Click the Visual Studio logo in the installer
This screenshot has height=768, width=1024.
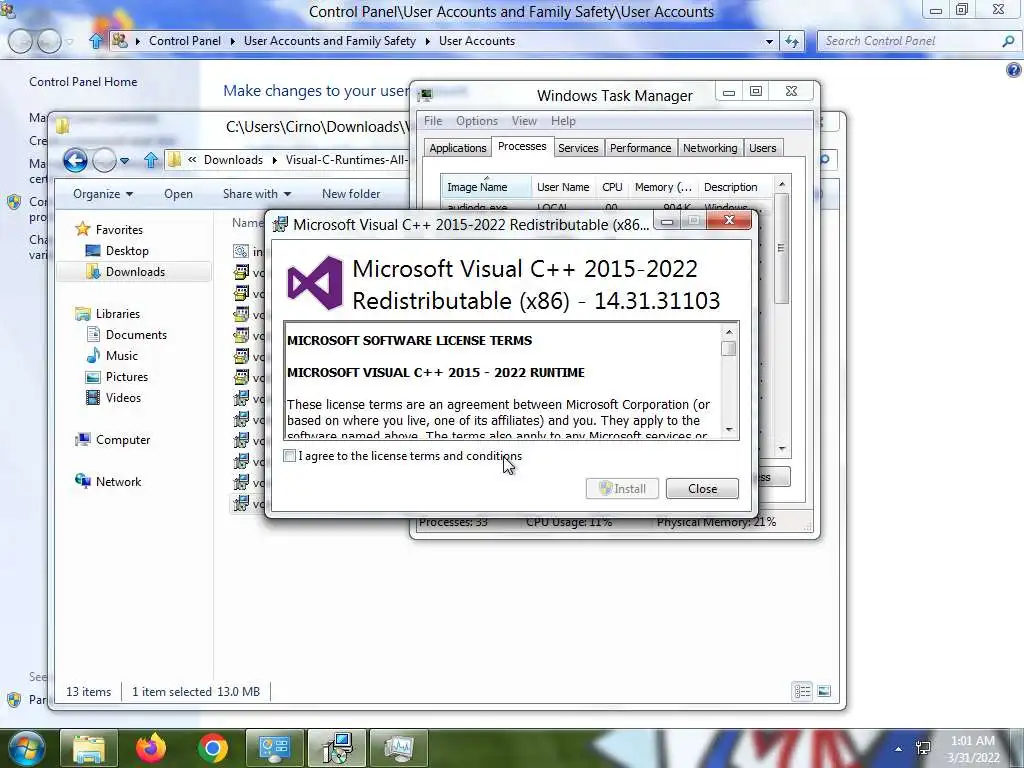tap(315, 283)
